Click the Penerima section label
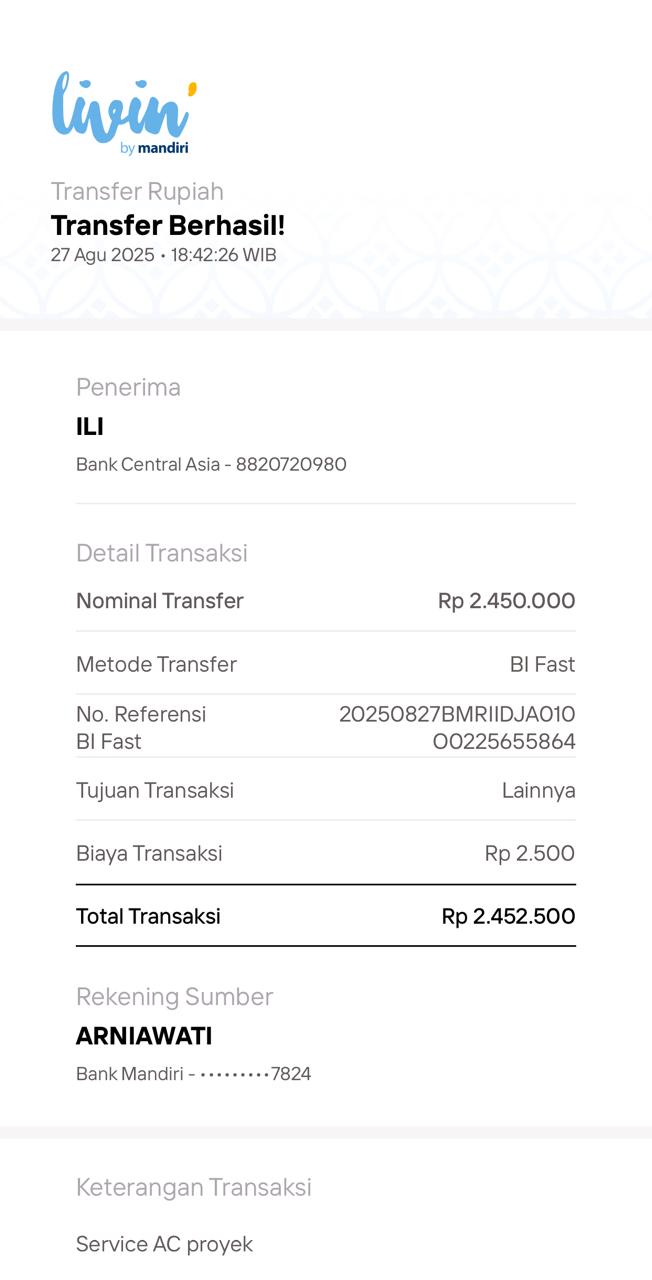 click(128, 387)
